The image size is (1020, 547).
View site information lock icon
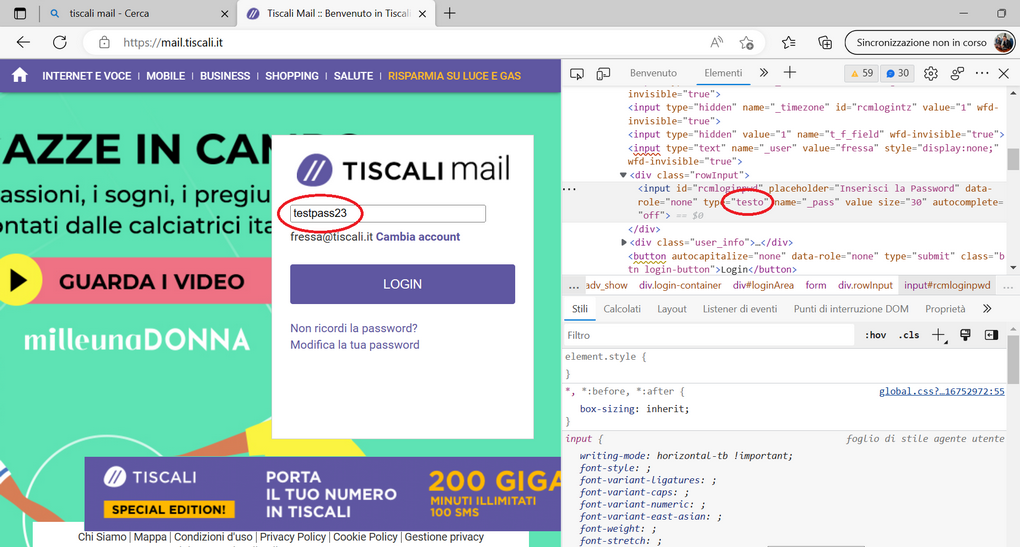point(104,42)
